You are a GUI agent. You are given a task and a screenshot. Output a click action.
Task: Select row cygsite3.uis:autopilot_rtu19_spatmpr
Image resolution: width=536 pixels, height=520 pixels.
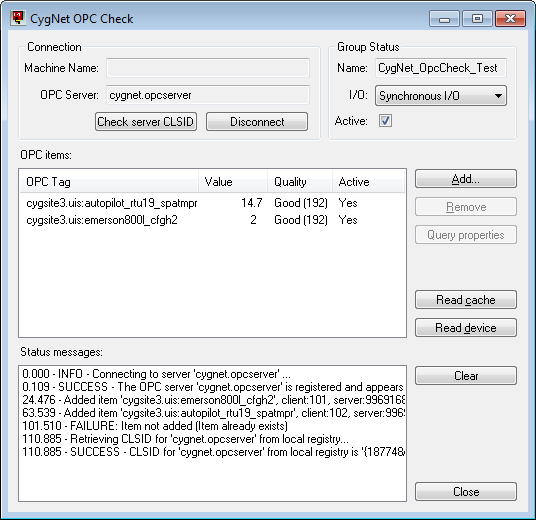pyautogui.click(x=212, y=203)
